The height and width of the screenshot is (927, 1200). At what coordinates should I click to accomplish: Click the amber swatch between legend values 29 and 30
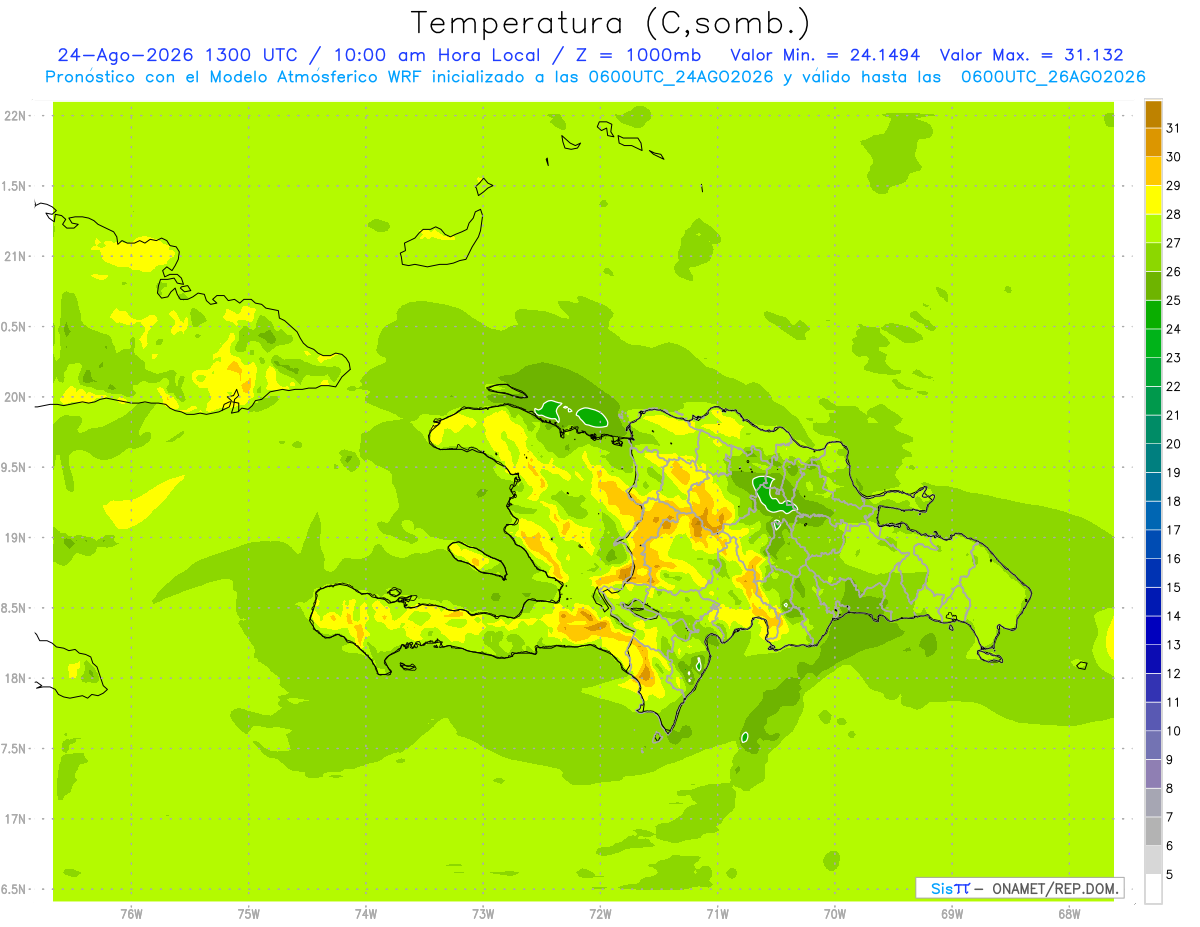1153,171
